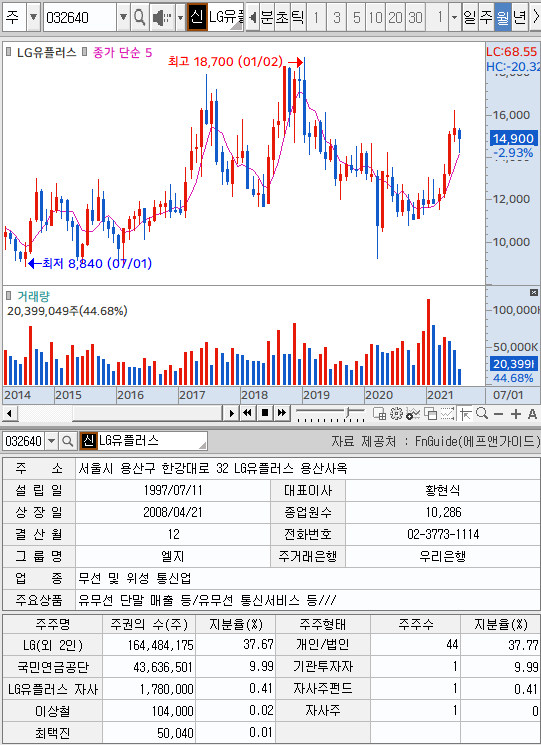Select the 초 (second) chart period

coord(282,18)
